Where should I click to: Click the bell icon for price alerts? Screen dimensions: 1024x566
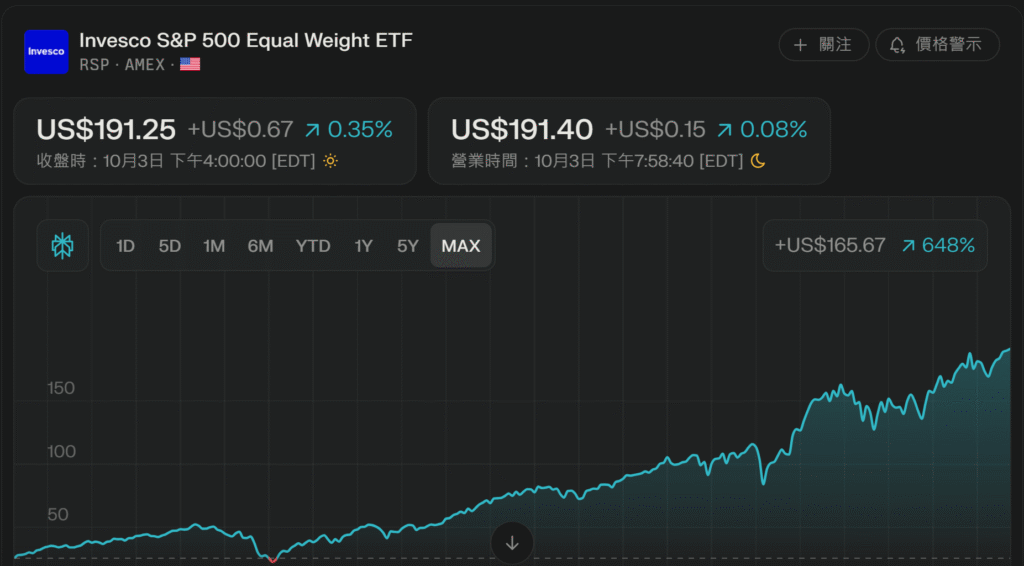(897, 45)
